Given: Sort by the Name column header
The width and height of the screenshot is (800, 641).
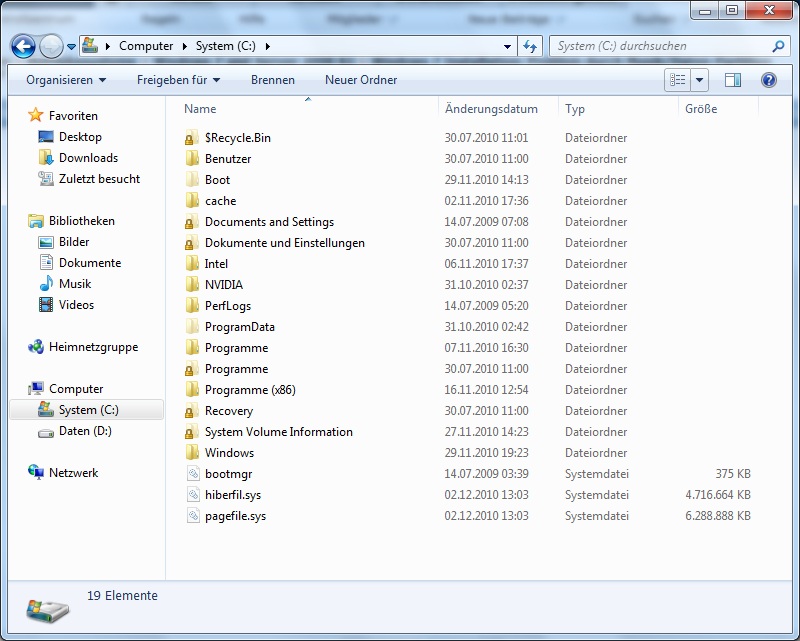Looking at the screenshot, I should (308, 109).
